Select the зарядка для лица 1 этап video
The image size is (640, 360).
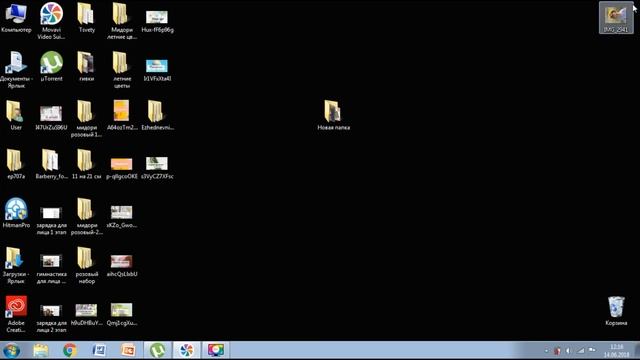point(51,220)
